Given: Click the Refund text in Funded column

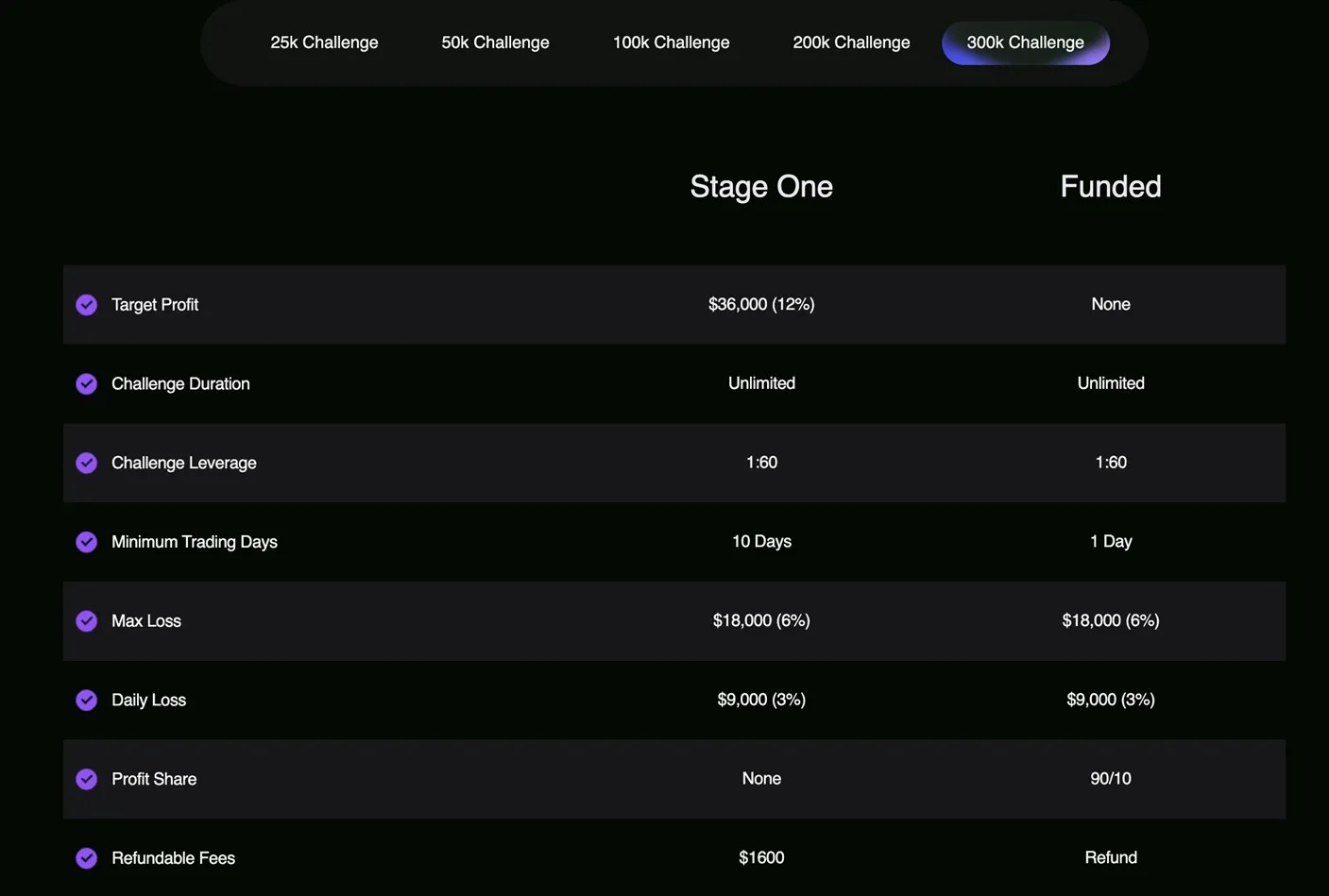Looking at the screenshot, I should 1110,857.
